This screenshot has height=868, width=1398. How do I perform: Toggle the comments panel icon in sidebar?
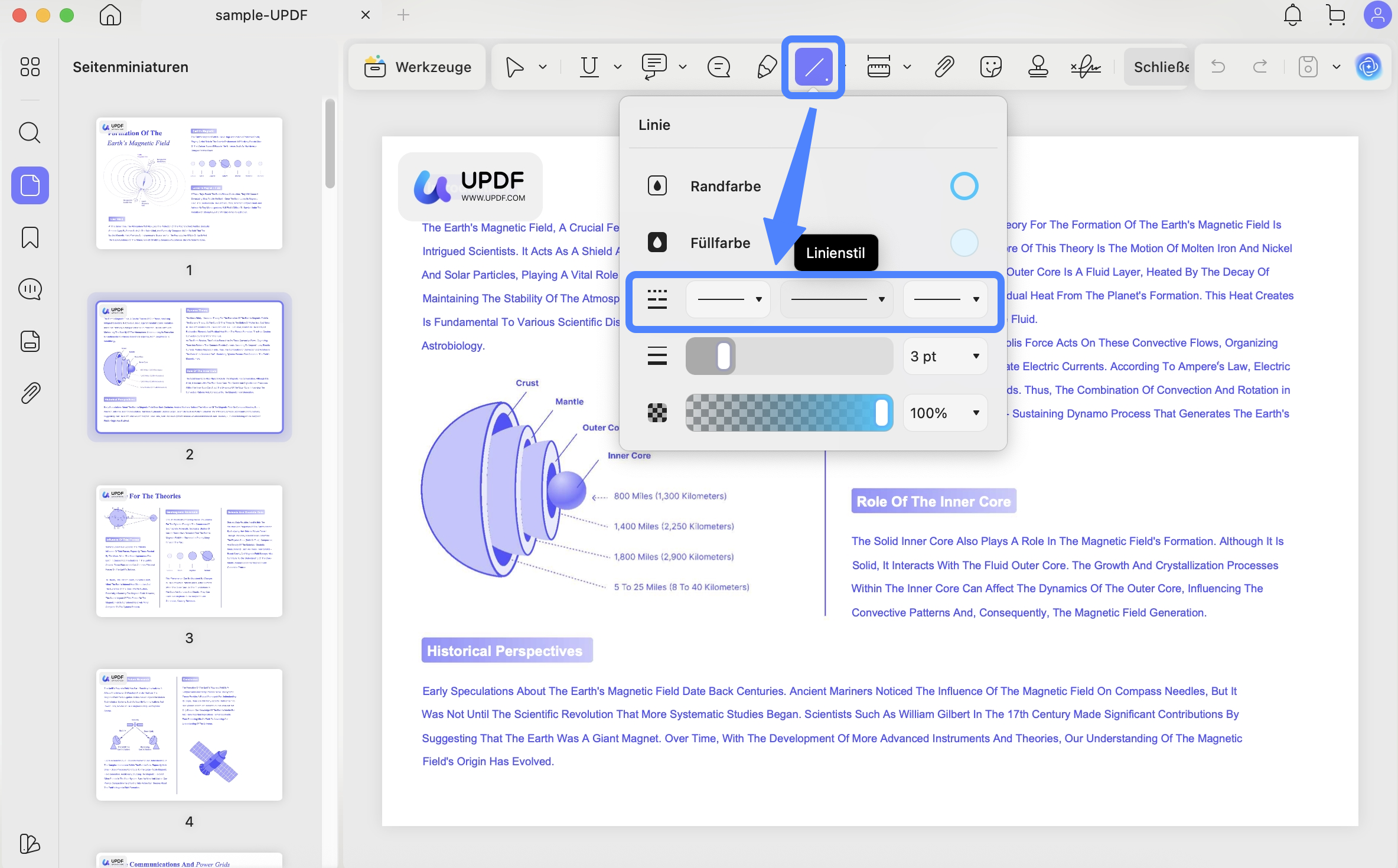click(30, 289)
